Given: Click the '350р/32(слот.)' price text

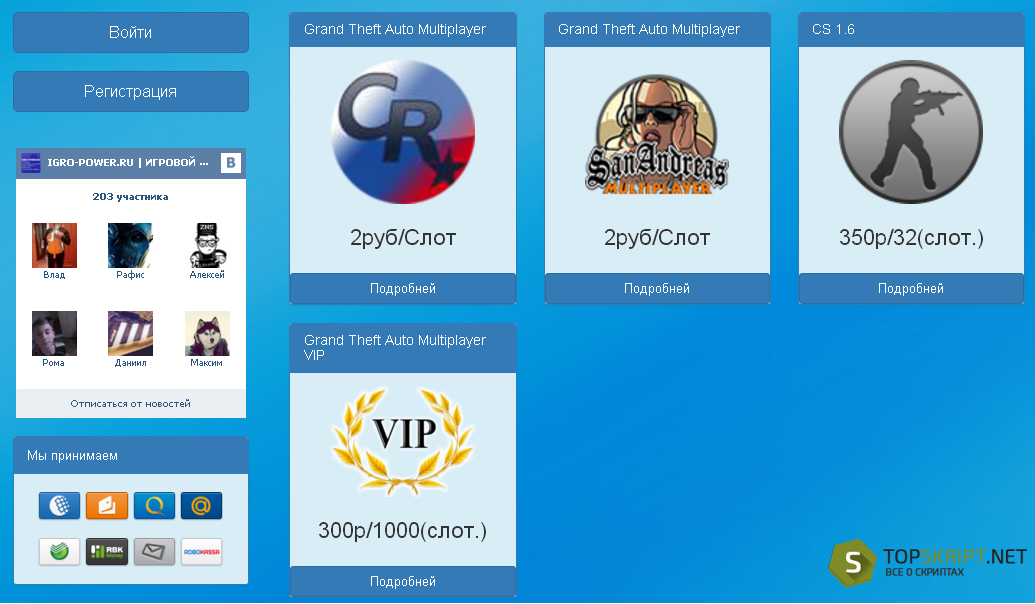Looking at the screenshot, I should [x=911, y=238].
